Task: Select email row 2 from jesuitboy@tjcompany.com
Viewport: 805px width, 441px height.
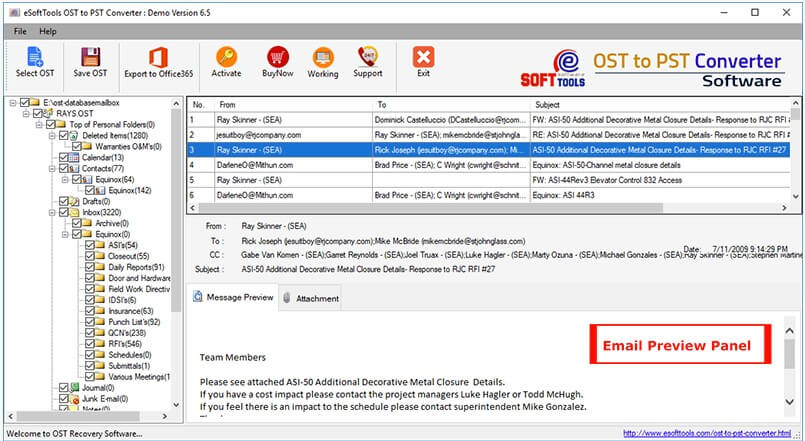Action: tap(488, 135)
